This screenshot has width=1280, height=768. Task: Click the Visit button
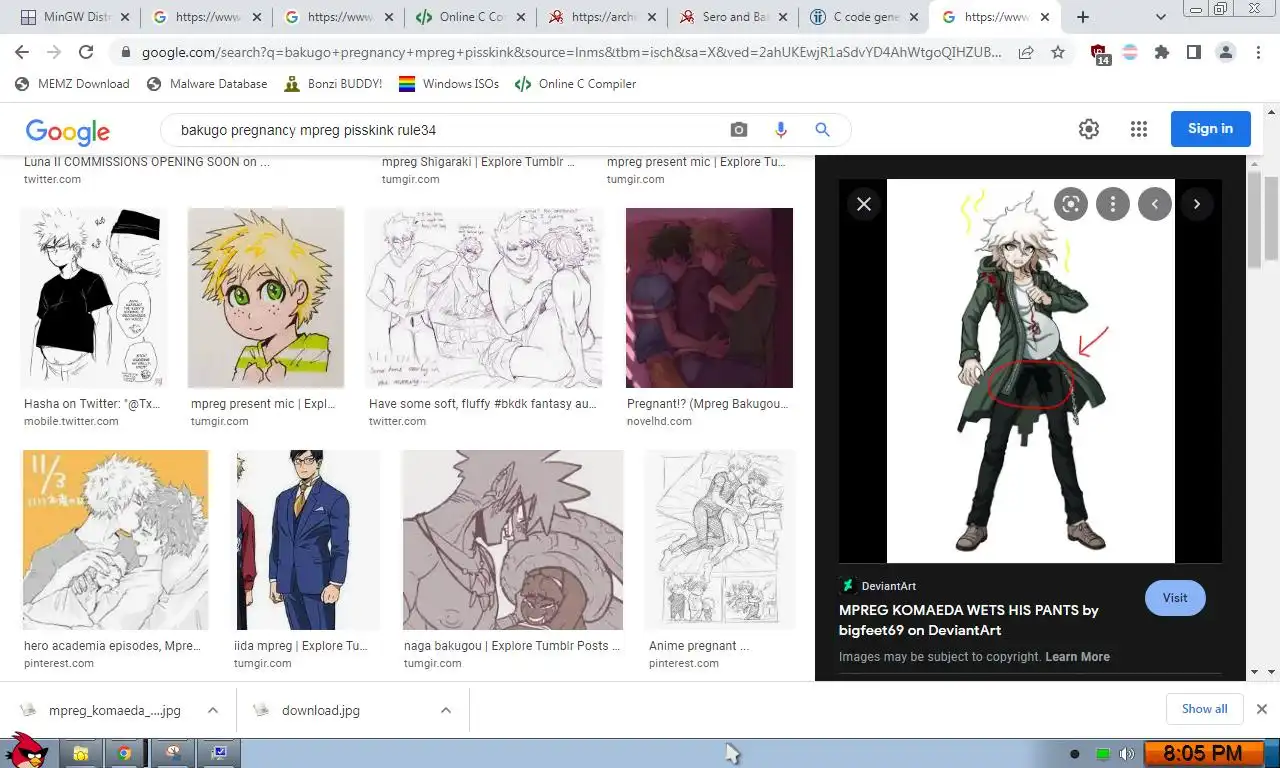point(1175,598)
